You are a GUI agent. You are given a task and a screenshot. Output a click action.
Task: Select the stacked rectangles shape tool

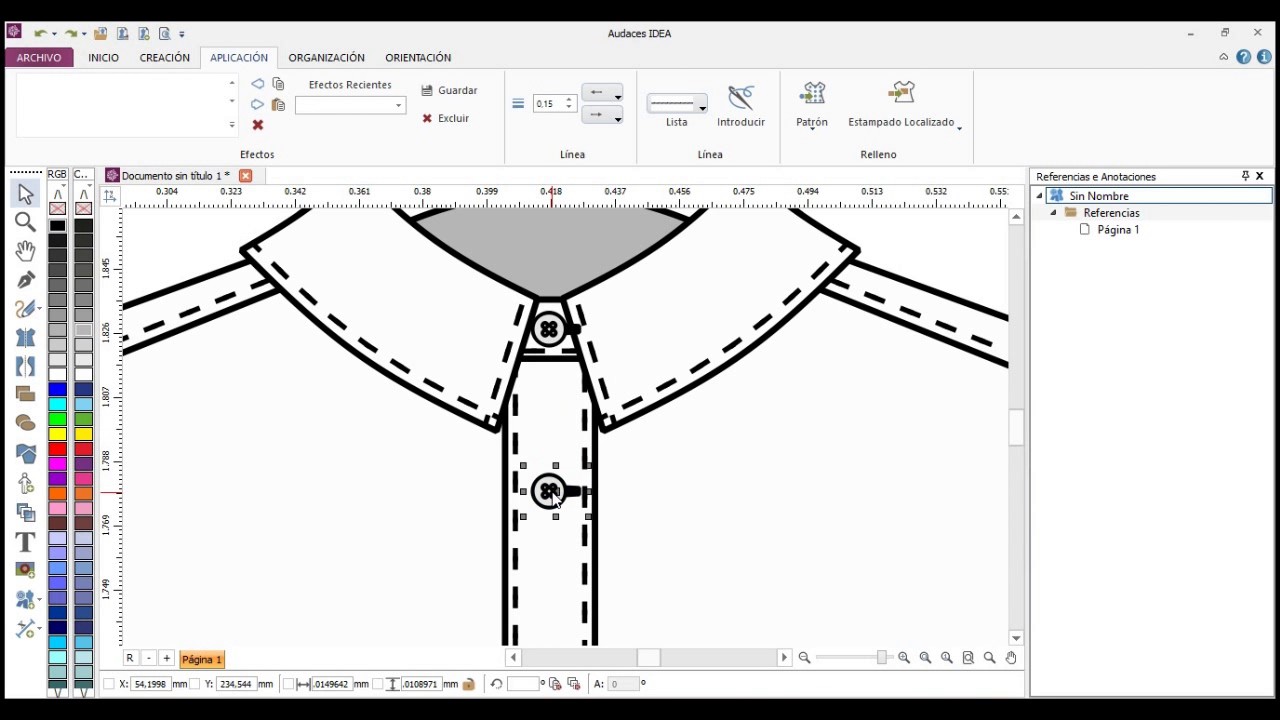(x=26, y=395)
